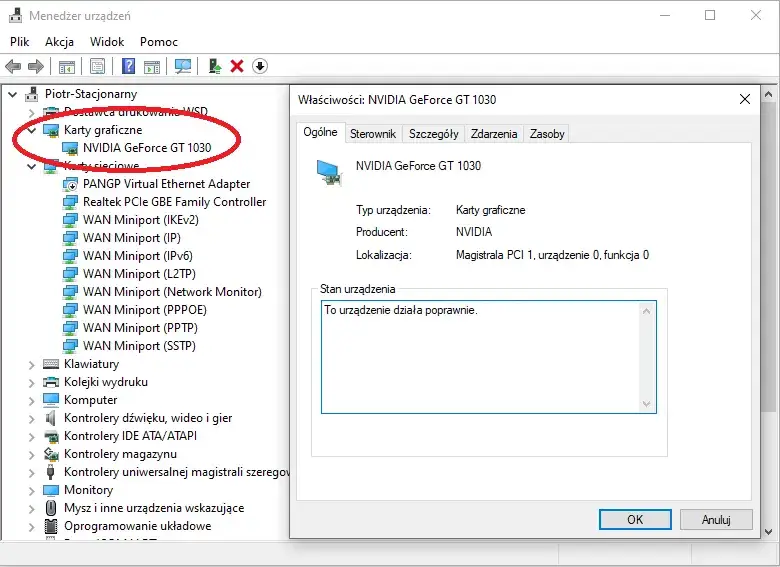Viewport: 780px width, 567px height.
Task: Expand the Kontrolery IDE ATA/ATAPI category
Action: coord(32,437)
